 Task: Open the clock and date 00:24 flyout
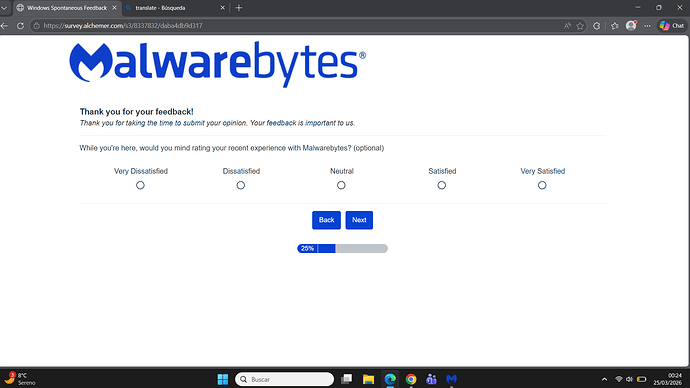point(668,379)
